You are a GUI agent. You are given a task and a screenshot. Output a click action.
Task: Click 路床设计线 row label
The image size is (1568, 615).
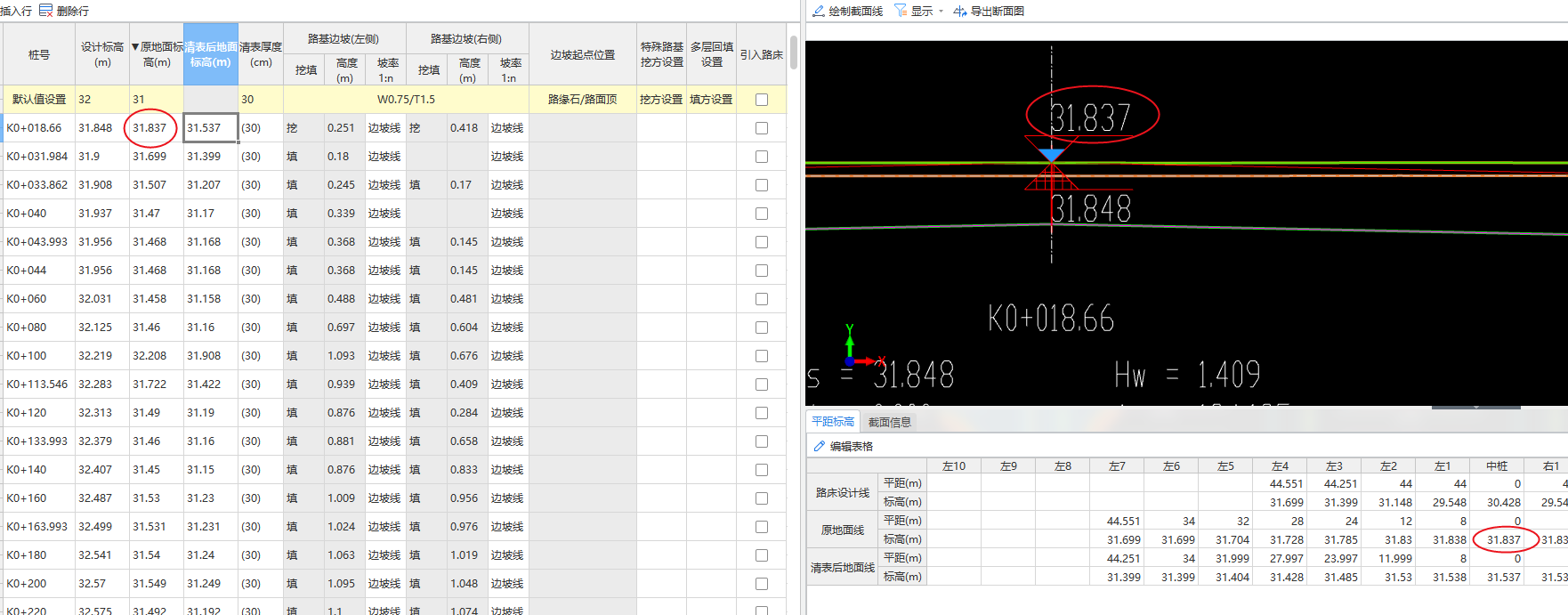point(843,492)
